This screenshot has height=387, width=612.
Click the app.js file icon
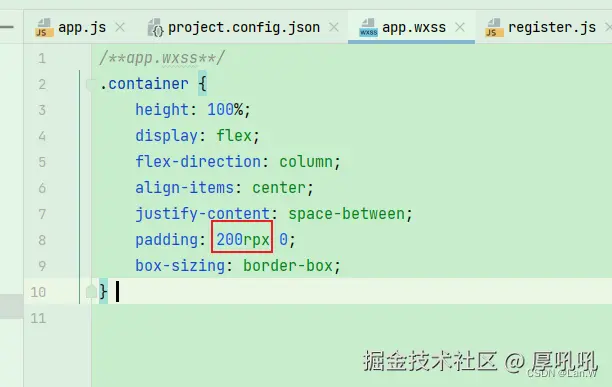pos(44,28)
